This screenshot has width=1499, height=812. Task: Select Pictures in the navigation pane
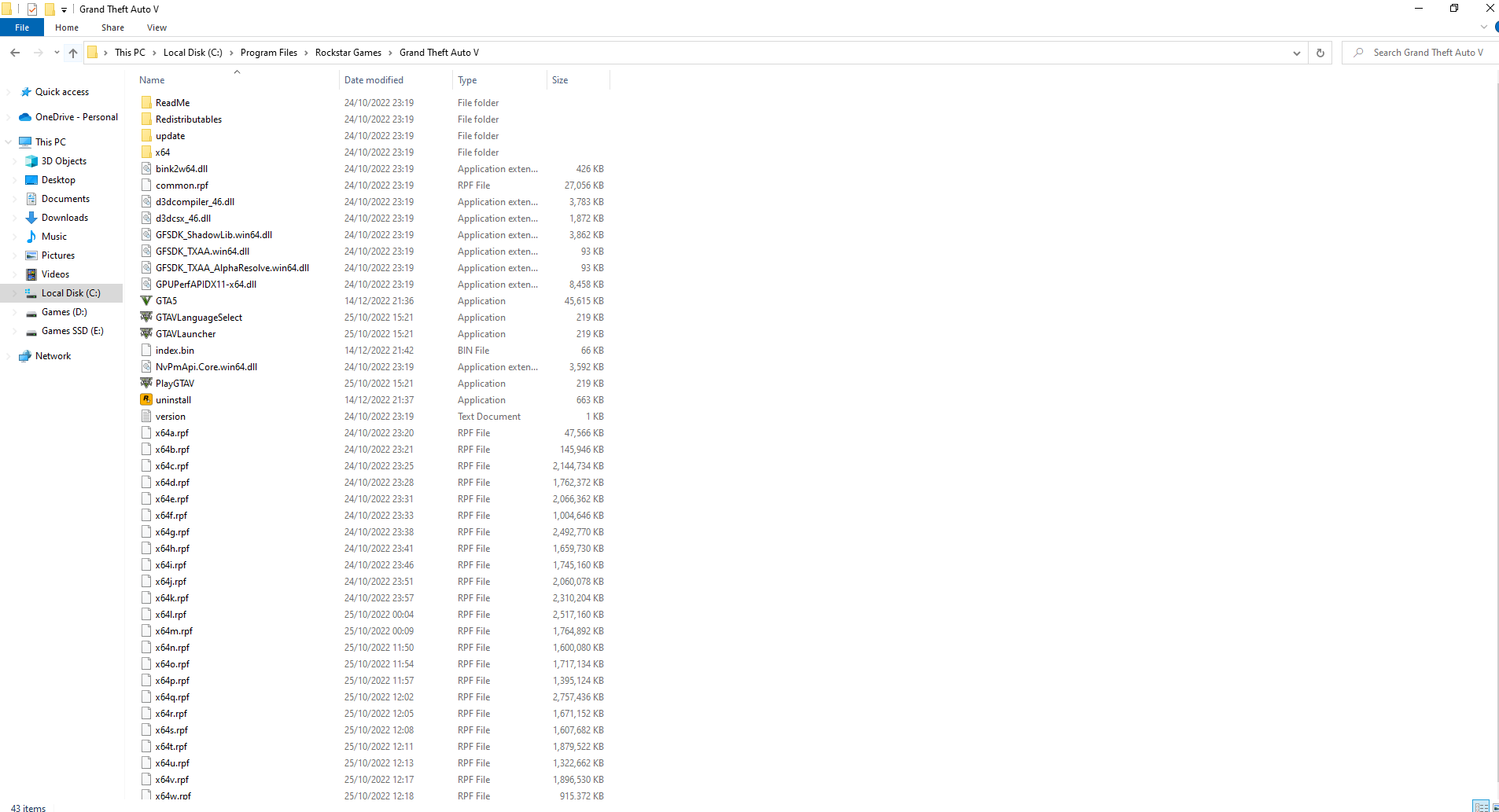pos(58,255)
